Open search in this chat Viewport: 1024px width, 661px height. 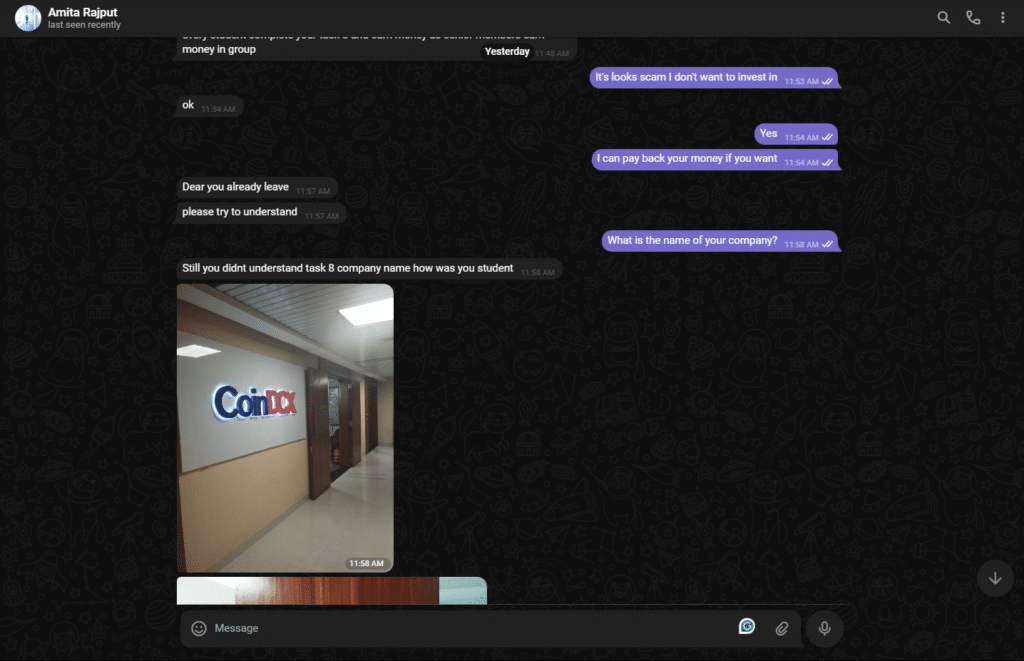tap(943, 18)
